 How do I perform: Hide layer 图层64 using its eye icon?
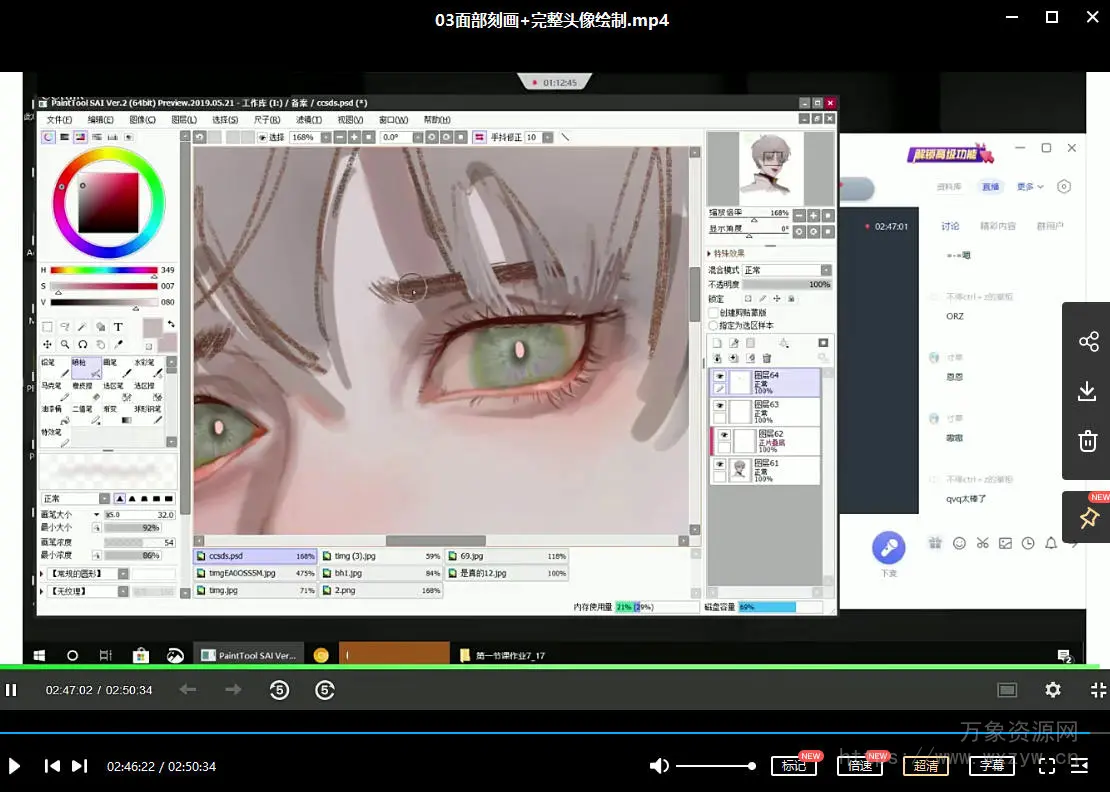(x=719, y=376)
